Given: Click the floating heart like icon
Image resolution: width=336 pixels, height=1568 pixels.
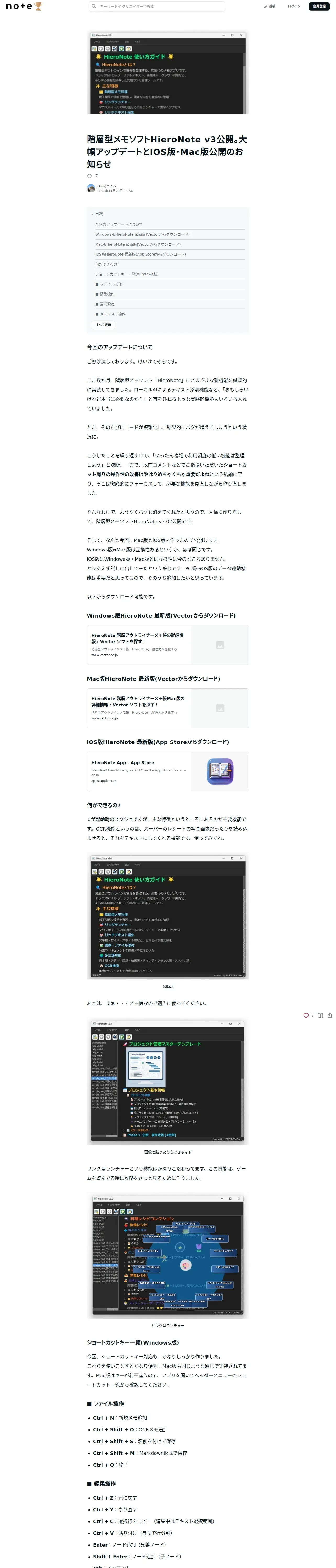Looking at the screenshot, I should pyautogui.click(x=306, y=1015).
